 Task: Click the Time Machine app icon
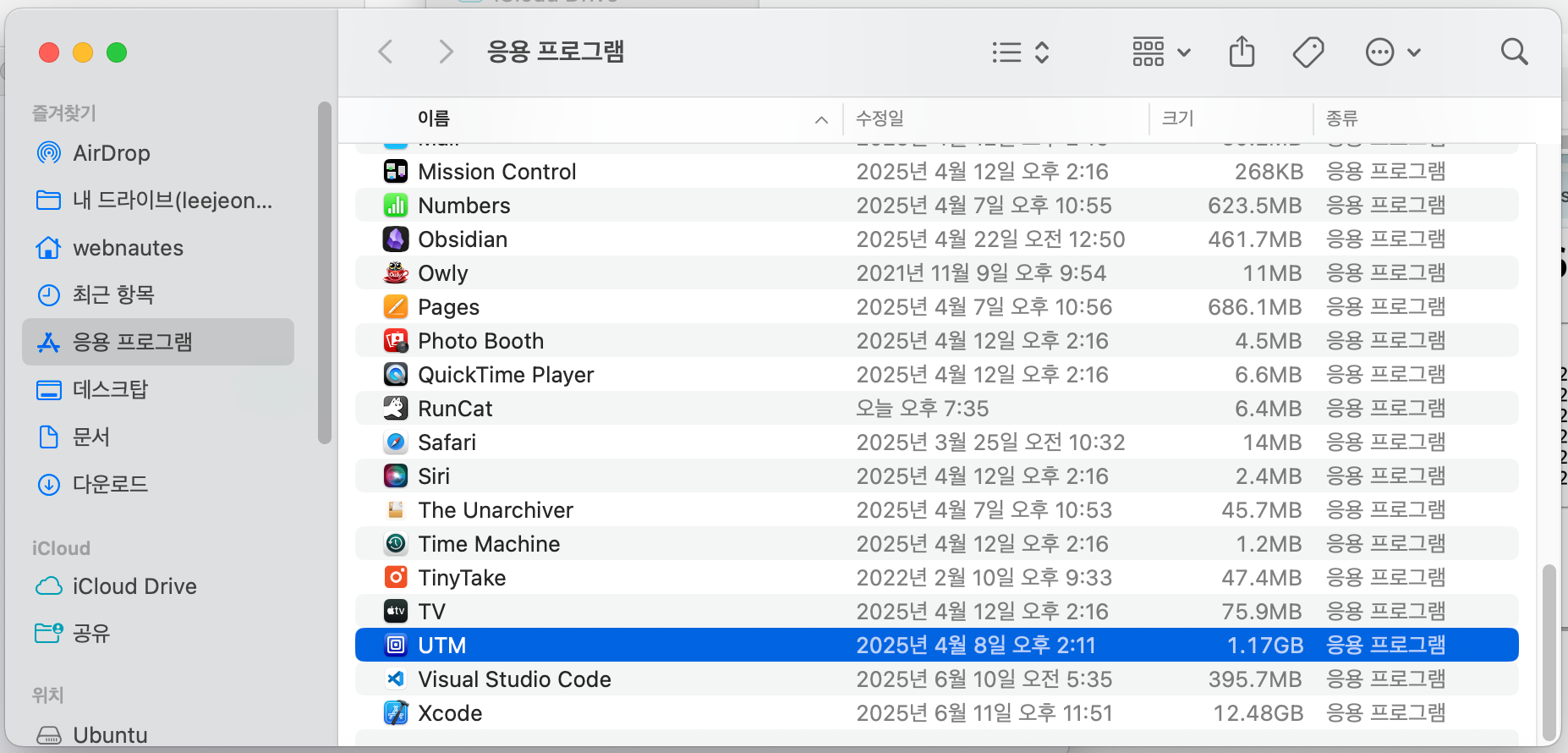pos(396,544)
